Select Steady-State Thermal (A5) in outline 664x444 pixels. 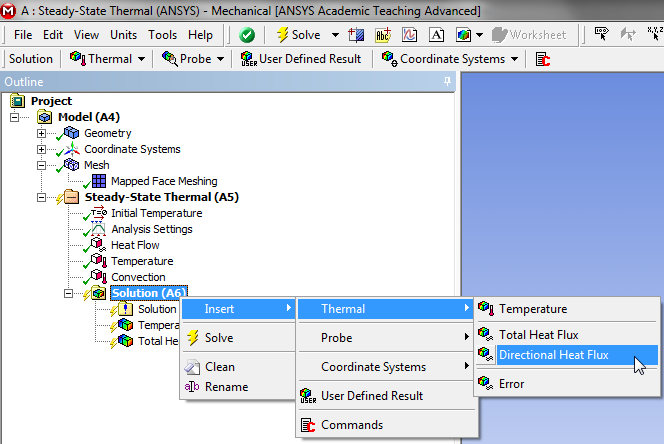162,197
